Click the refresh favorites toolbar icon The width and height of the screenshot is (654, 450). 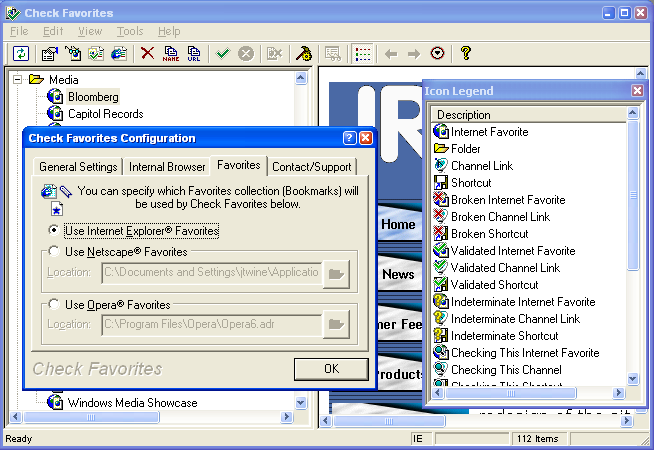21,53
